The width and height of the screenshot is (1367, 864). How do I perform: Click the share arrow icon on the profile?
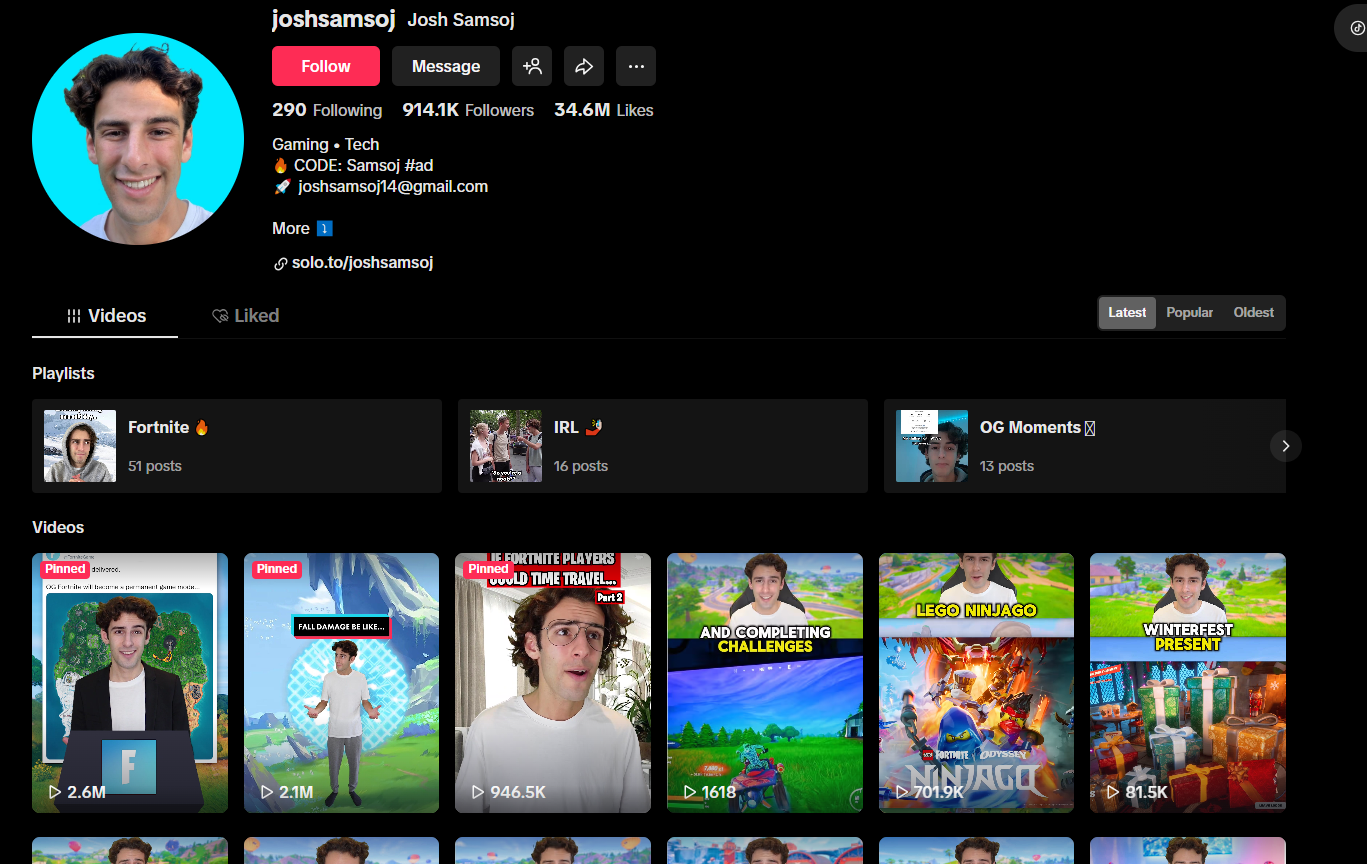click(584, 66)
